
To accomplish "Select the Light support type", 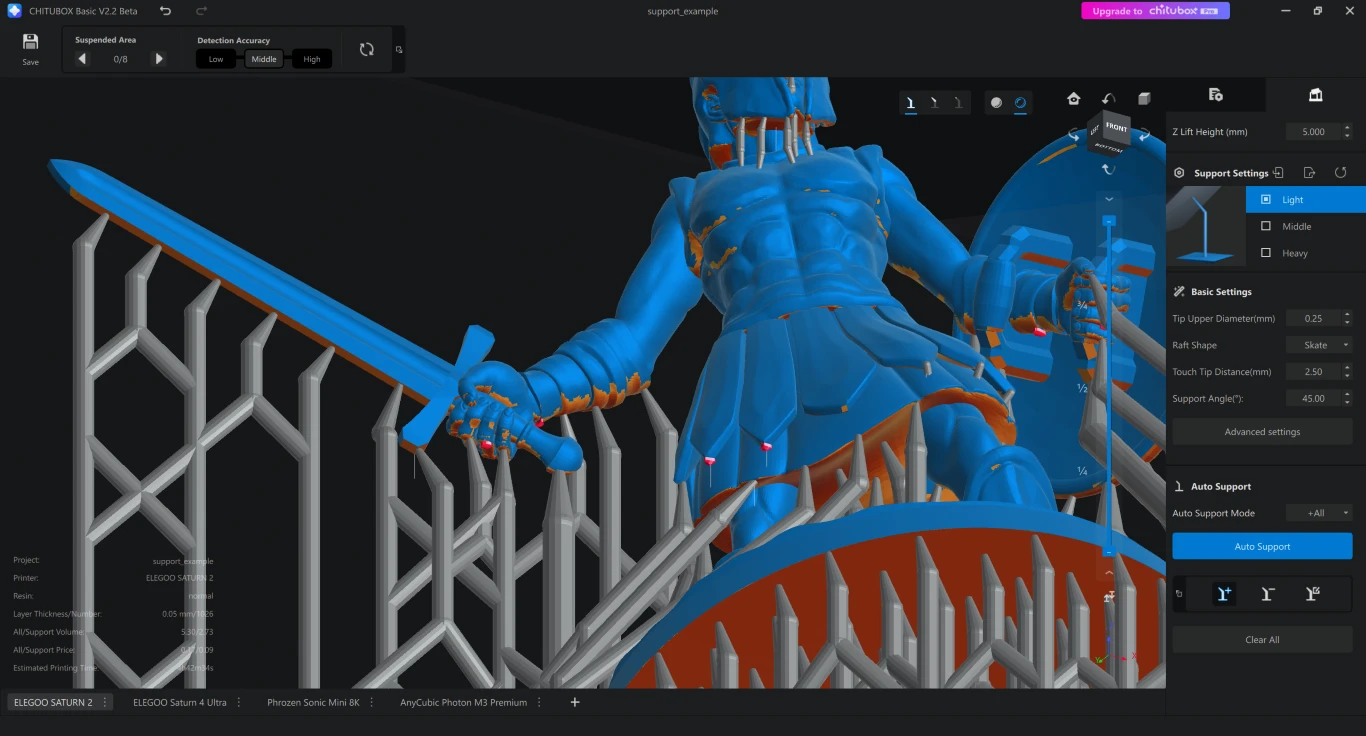I will [x=1305, y=200].
